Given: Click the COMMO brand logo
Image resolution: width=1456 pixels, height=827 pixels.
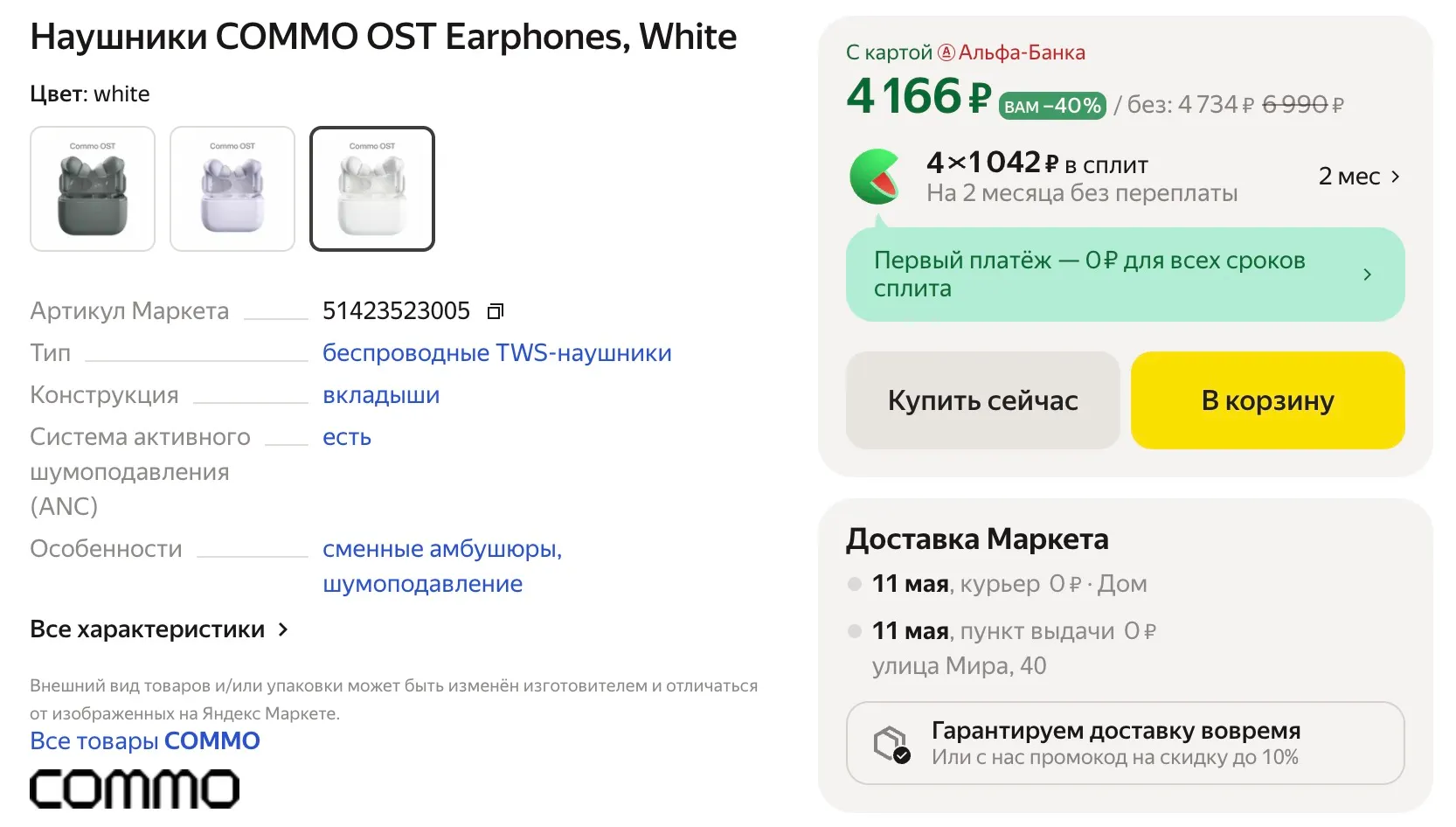Looking at the screenshot, I should 135,789.
